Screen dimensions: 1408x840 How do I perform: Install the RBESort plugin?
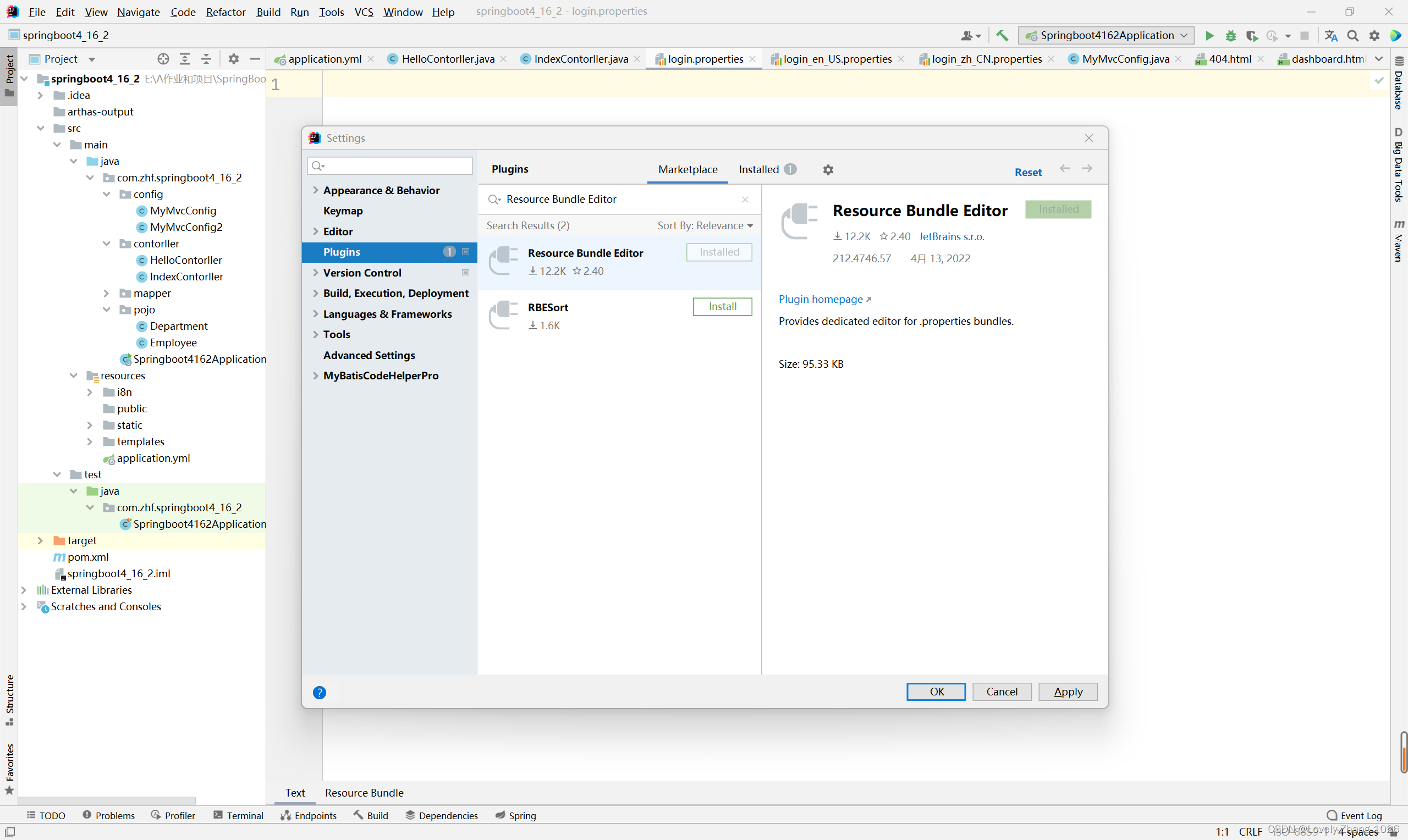722,306
